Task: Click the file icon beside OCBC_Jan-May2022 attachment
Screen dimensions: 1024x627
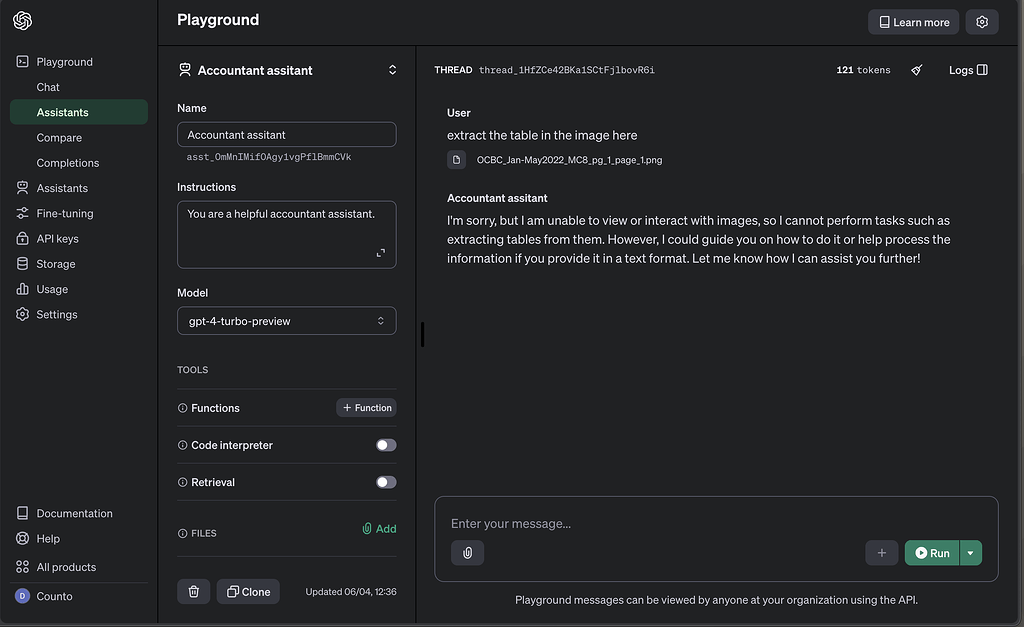Action: [x=456, y=159]
